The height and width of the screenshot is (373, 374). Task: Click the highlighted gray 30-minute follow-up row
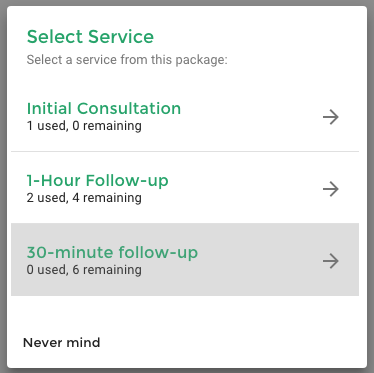click(185, 260)
